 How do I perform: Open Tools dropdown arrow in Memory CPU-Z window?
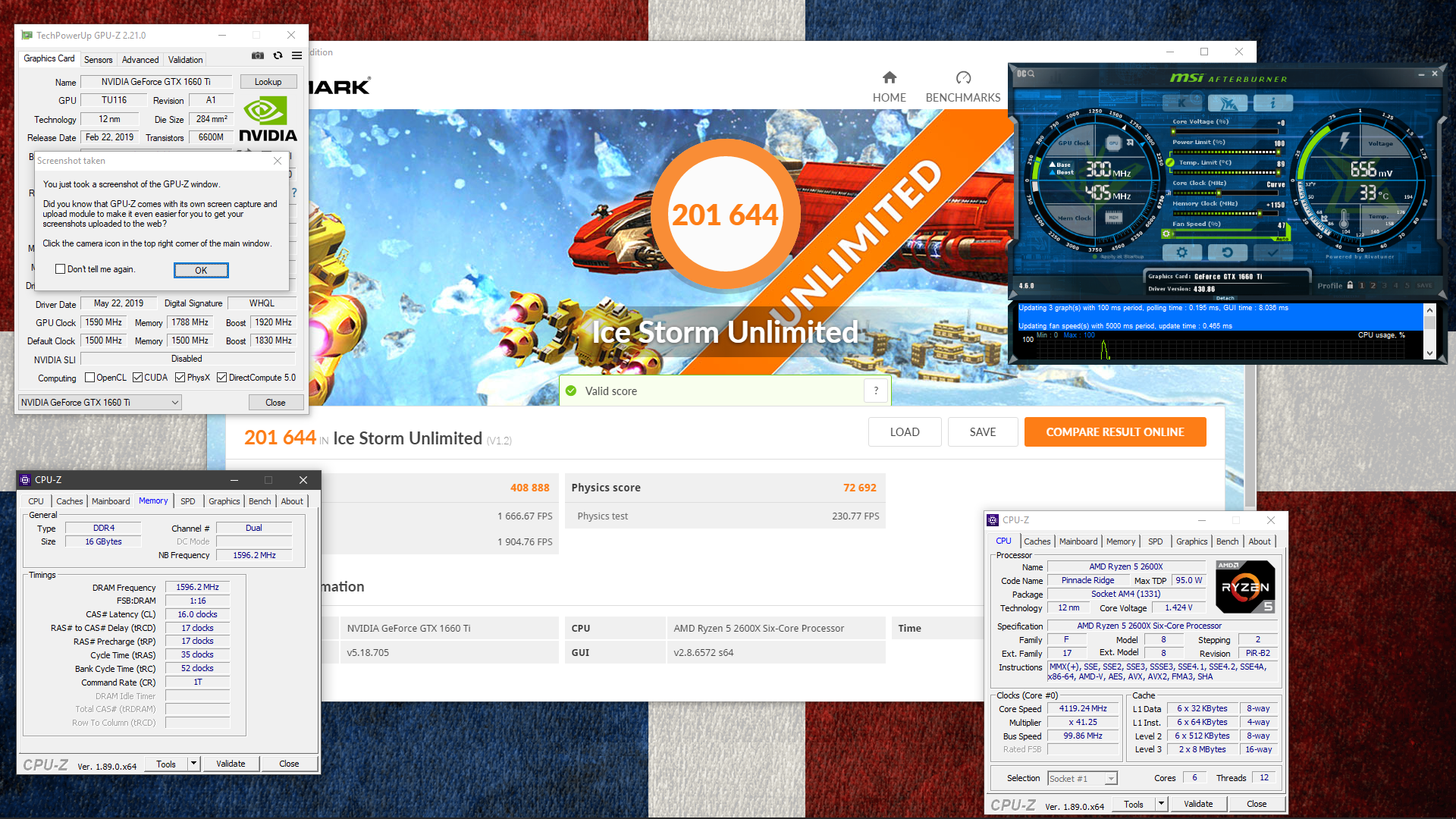[x=193, y=764]
